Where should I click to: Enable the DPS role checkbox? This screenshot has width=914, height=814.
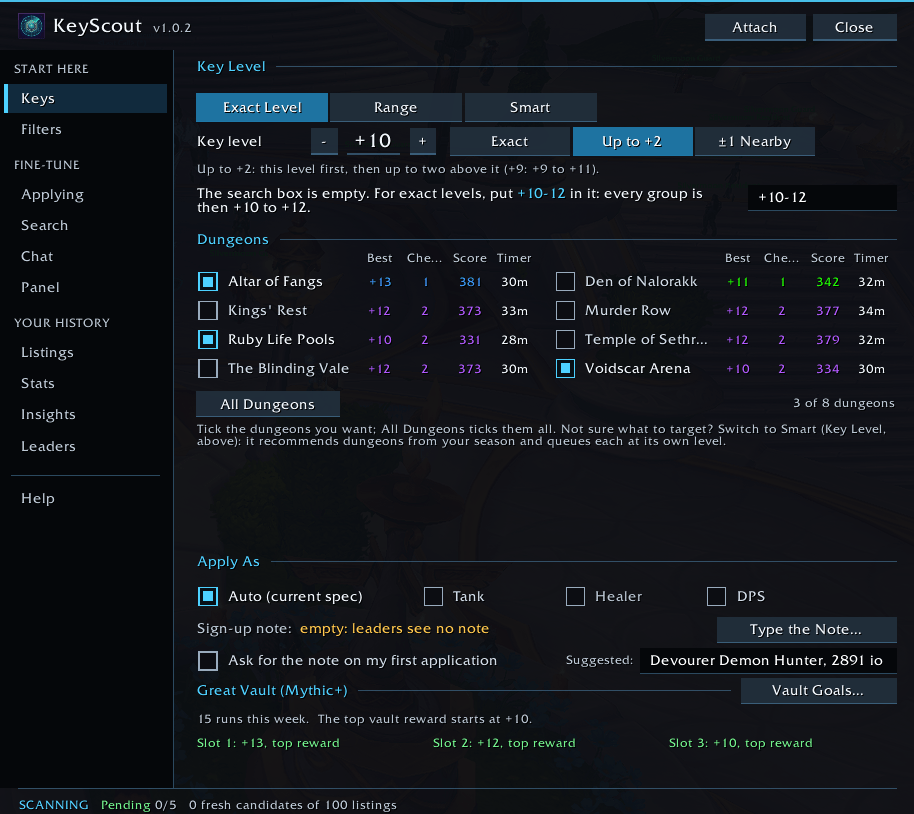tap(716, 597)
